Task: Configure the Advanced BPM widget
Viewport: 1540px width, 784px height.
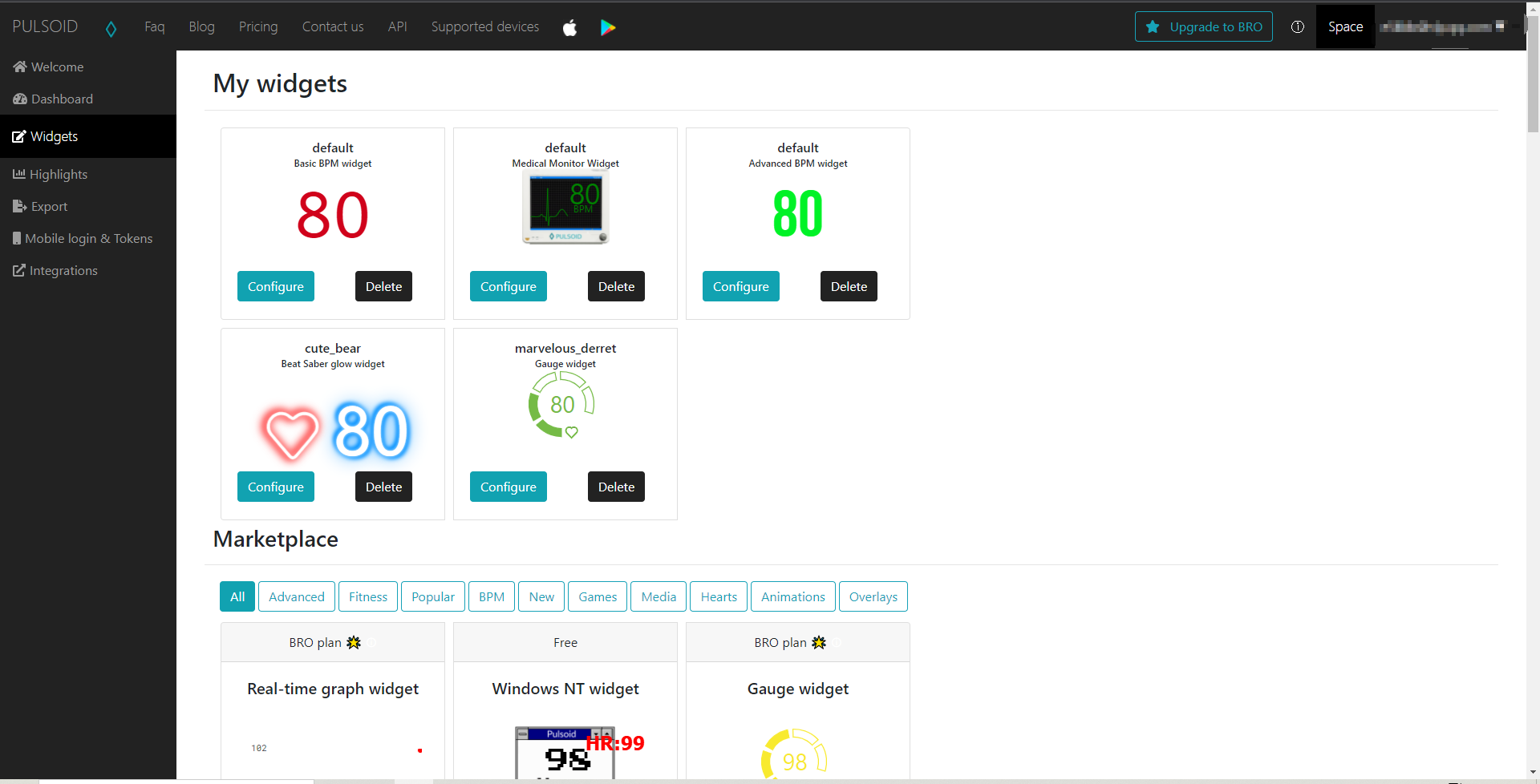Action: 741,286
